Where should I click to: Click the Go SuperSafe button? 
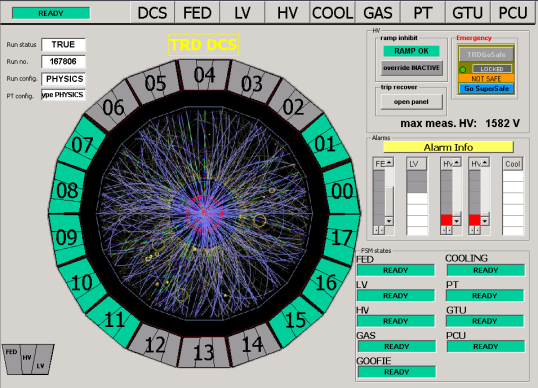coord(486,89)
